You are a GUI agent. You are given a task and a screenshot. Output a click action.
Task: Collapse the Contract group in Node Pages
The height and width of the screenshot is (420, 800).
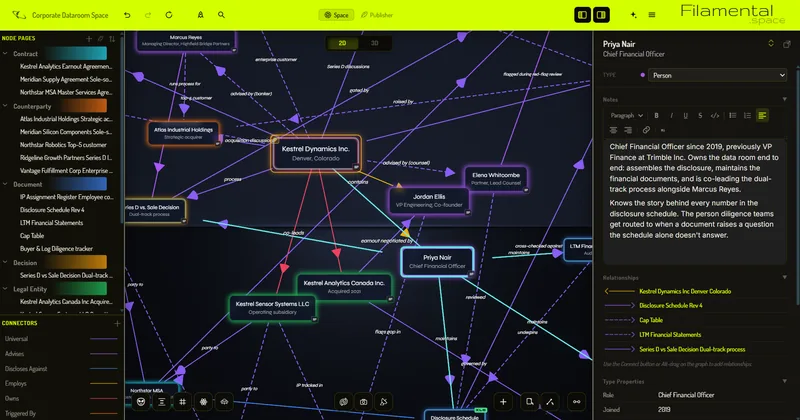(x=6, y=54)
